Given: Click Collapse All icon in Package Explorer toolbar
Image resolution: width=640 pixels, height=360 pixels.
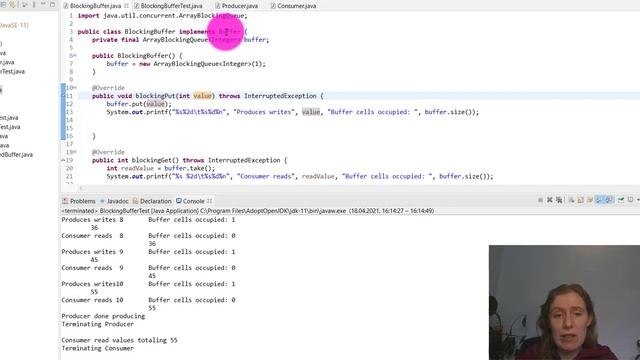Looking at the screenshot, I should 3,4.
